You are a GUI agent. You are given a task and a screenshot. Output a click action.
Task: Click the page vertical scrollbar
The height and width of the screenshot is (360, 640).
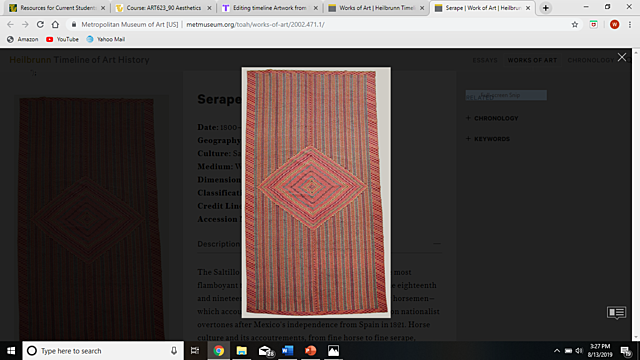(x=636, y=195)
